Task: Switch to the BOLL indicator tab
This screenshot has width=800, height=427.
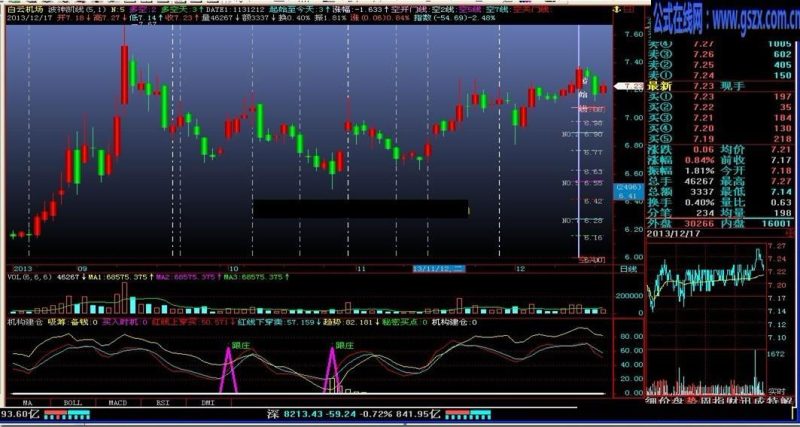Action: click(x=72, y=403)
